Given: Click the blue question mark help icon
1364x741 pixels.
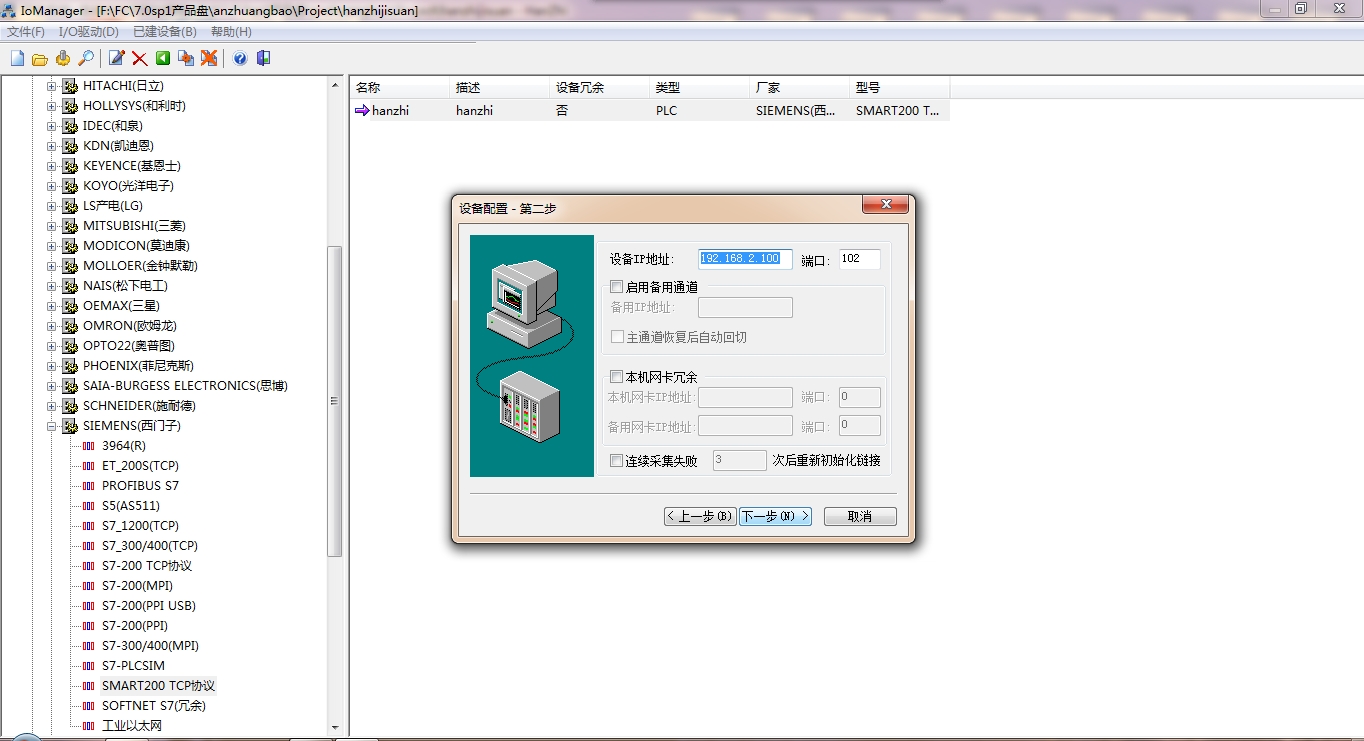Looking at the screenshot, I should [x=240, y=59].
